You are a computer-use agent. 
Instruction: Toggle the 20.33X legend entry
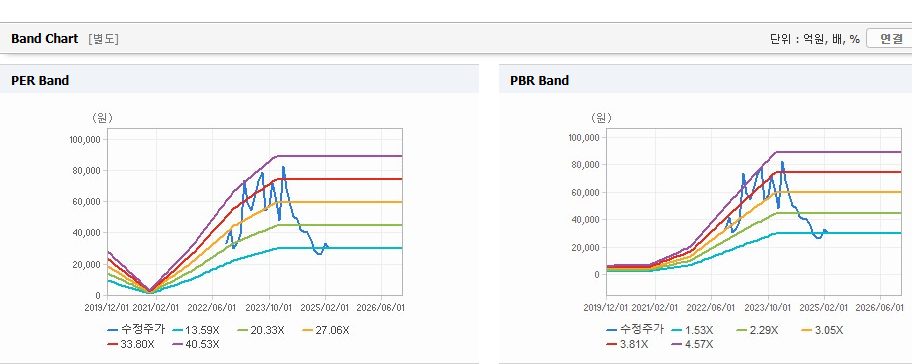click(261, 330)
